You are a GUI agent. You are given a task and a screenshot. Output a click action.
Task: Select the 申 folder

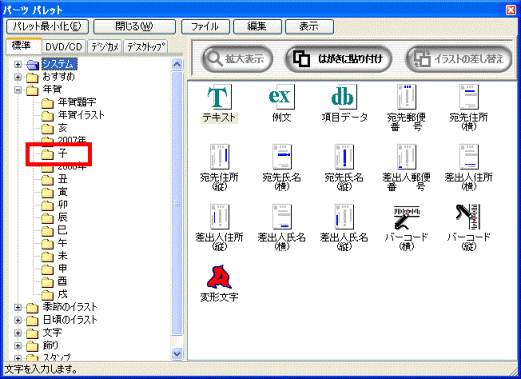(x=62, y=268)
